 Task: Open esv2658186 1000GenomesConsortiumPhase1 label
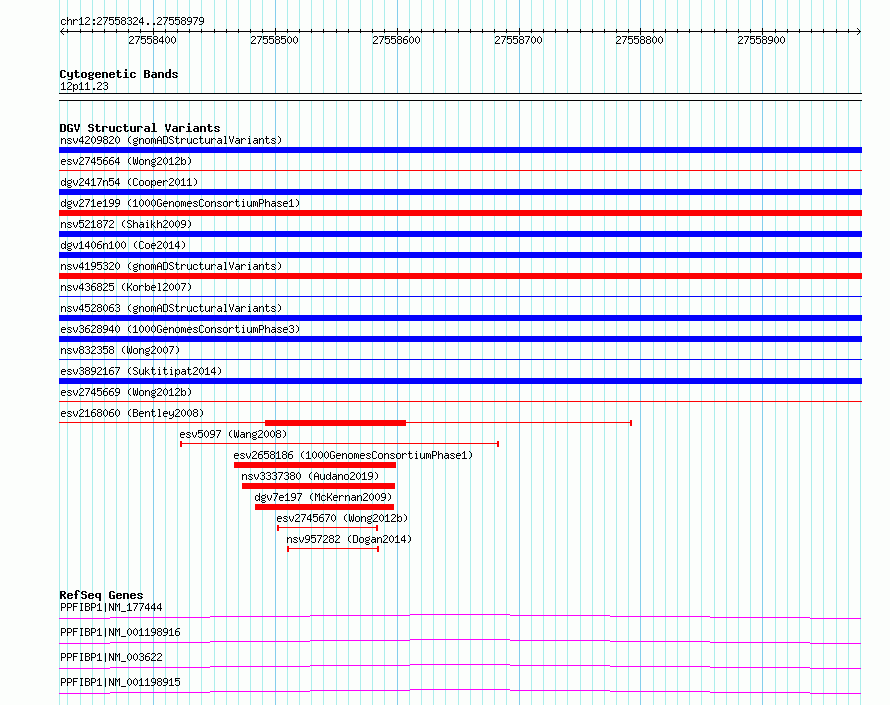353,455
